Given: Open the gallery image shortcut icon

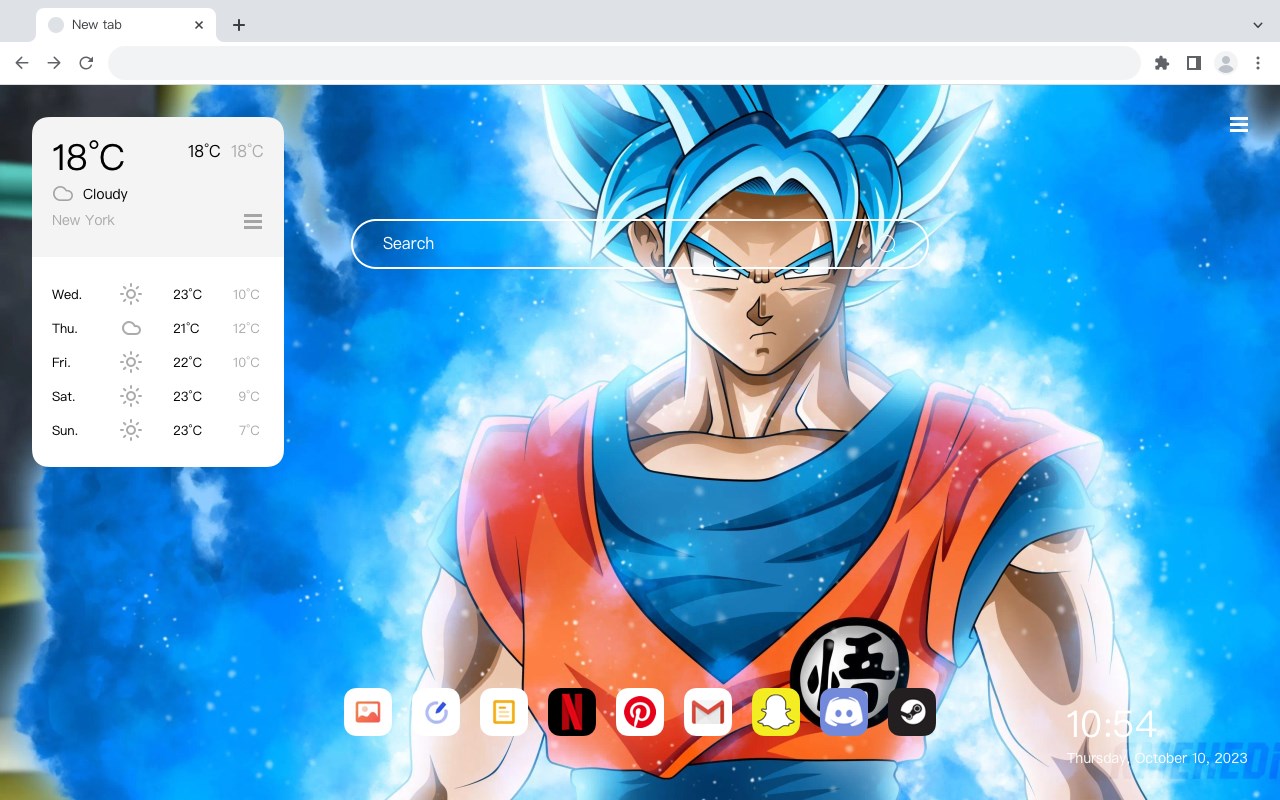Looking at the screenshot, I should (368, 712).
